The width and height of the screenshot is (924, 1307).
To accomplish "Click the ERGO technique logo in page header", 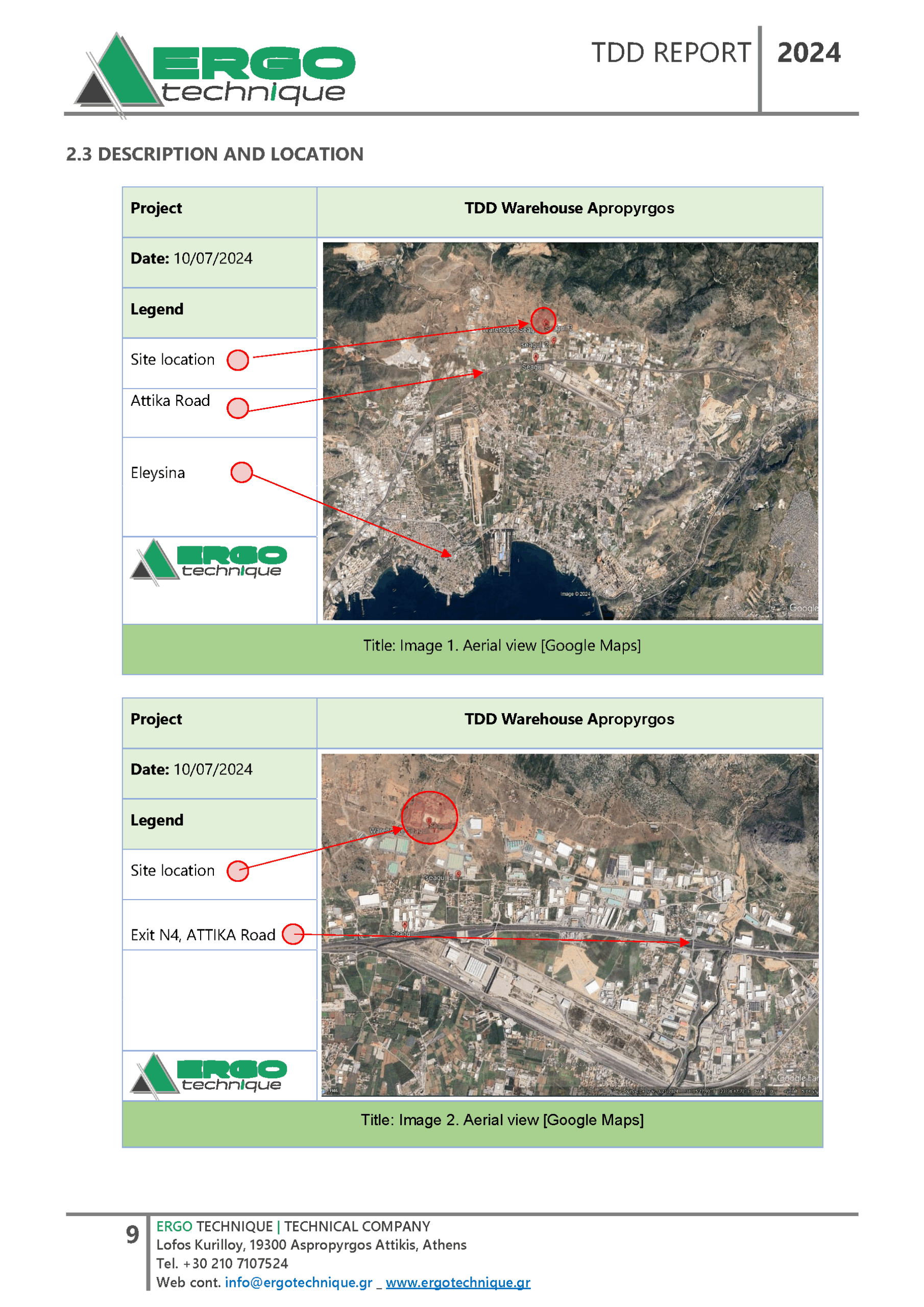I will pos(214,74).
